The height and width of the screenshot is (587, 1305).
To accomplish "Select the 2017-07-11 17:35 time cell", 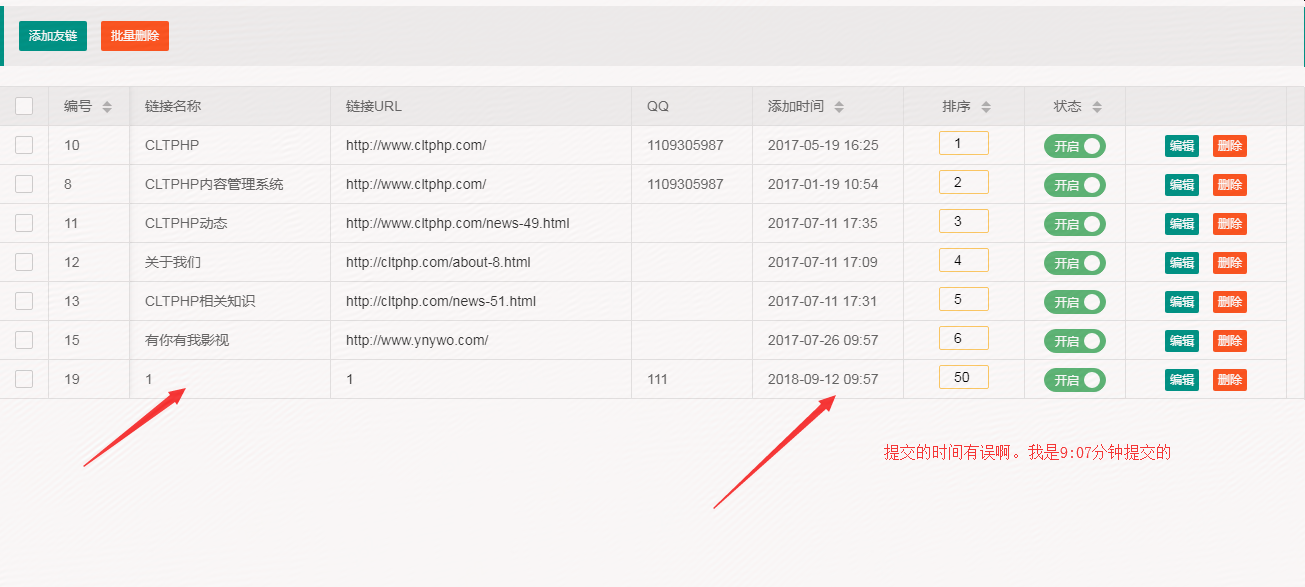I will 828,223.
